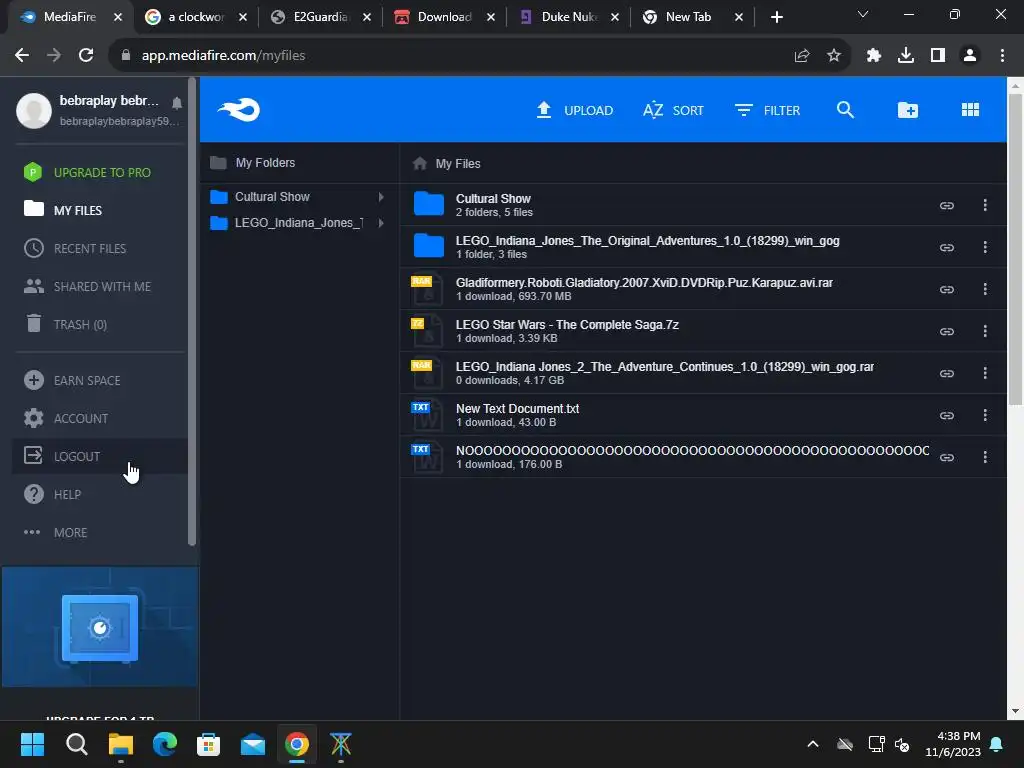Open Help
The image size is (1024, 768).
[52, 494]
